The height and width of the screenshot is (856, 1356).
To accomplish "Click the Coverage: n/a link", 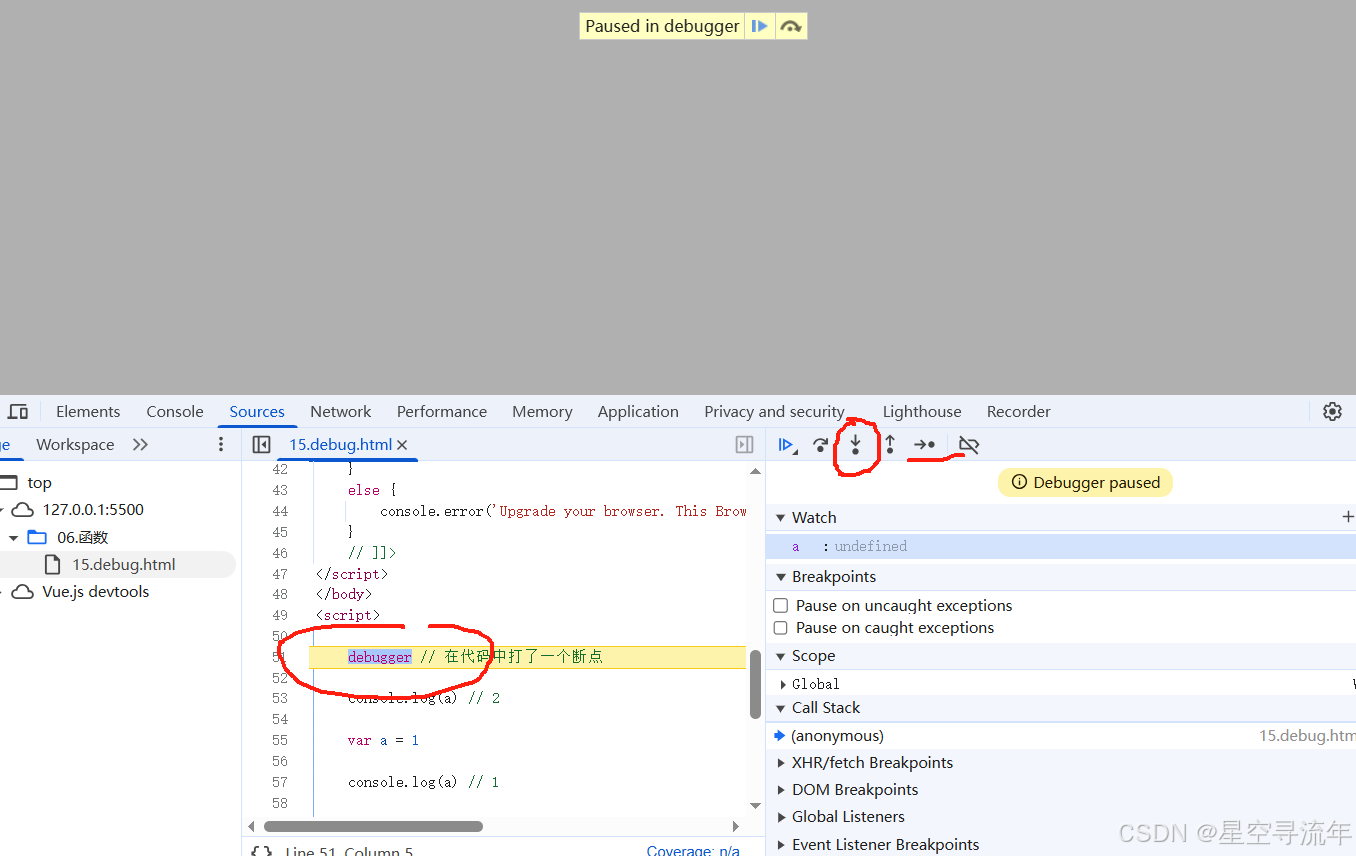I will tap(693, 851).
